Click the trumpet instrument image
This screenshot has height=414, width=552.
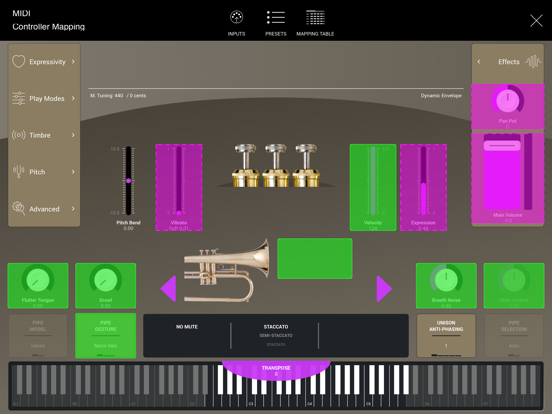(x=226, y=271)
